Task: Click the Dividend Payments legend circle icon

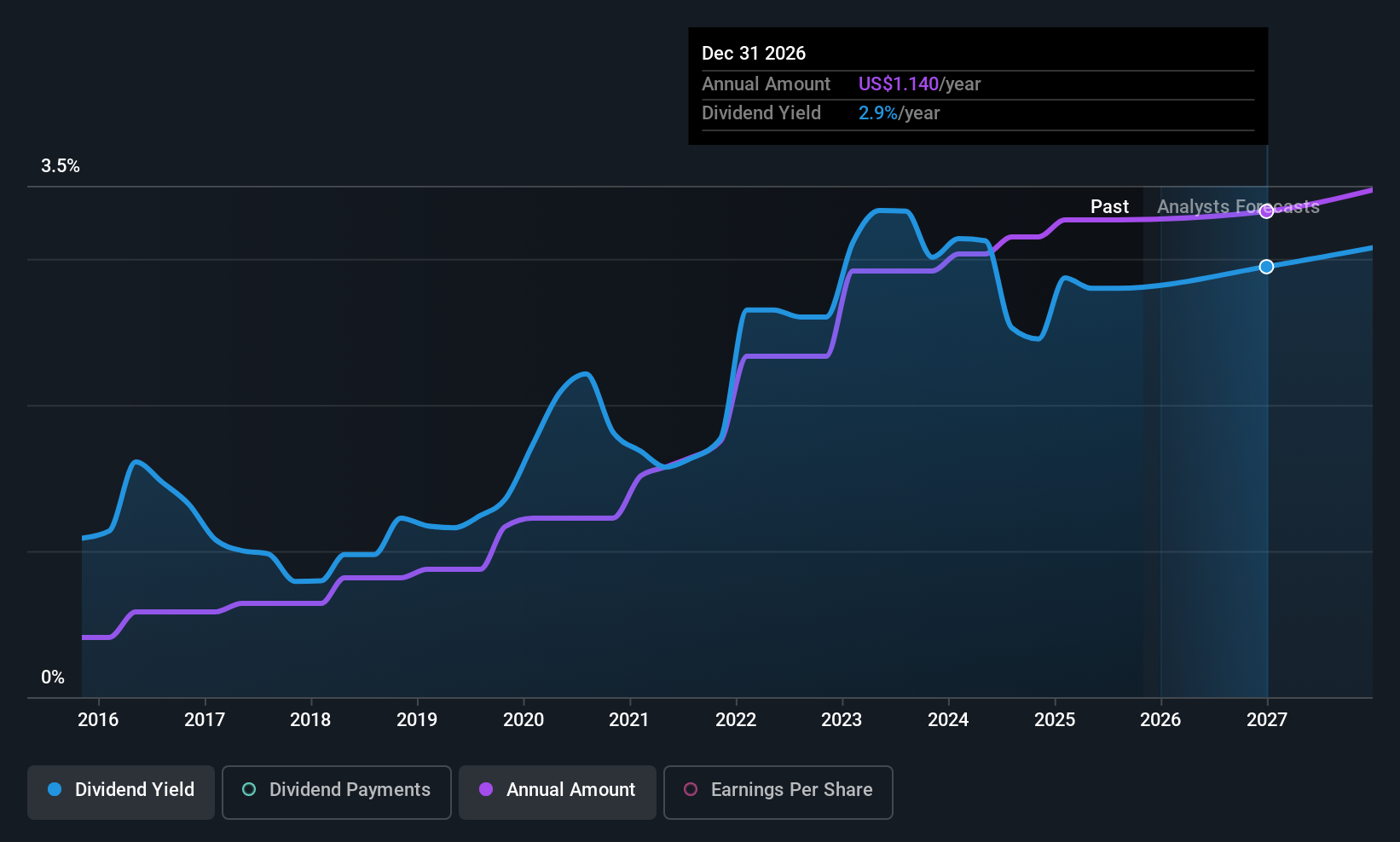Action: pyautogui.click(x=248, y=790)
